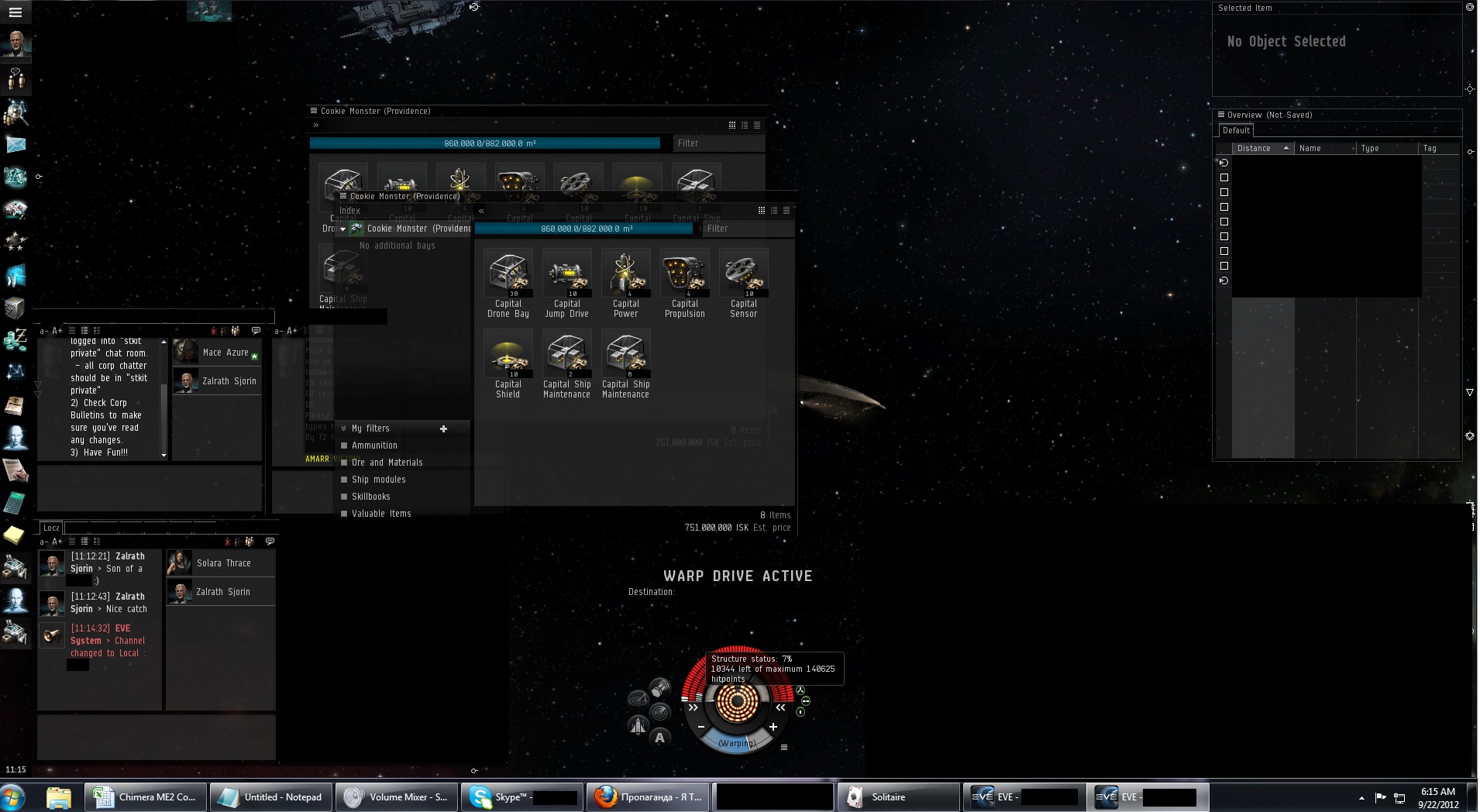The image size is (1480, 812).
Task: Toggle the Valuable Items filter checkbox
Action: [344, 514]
